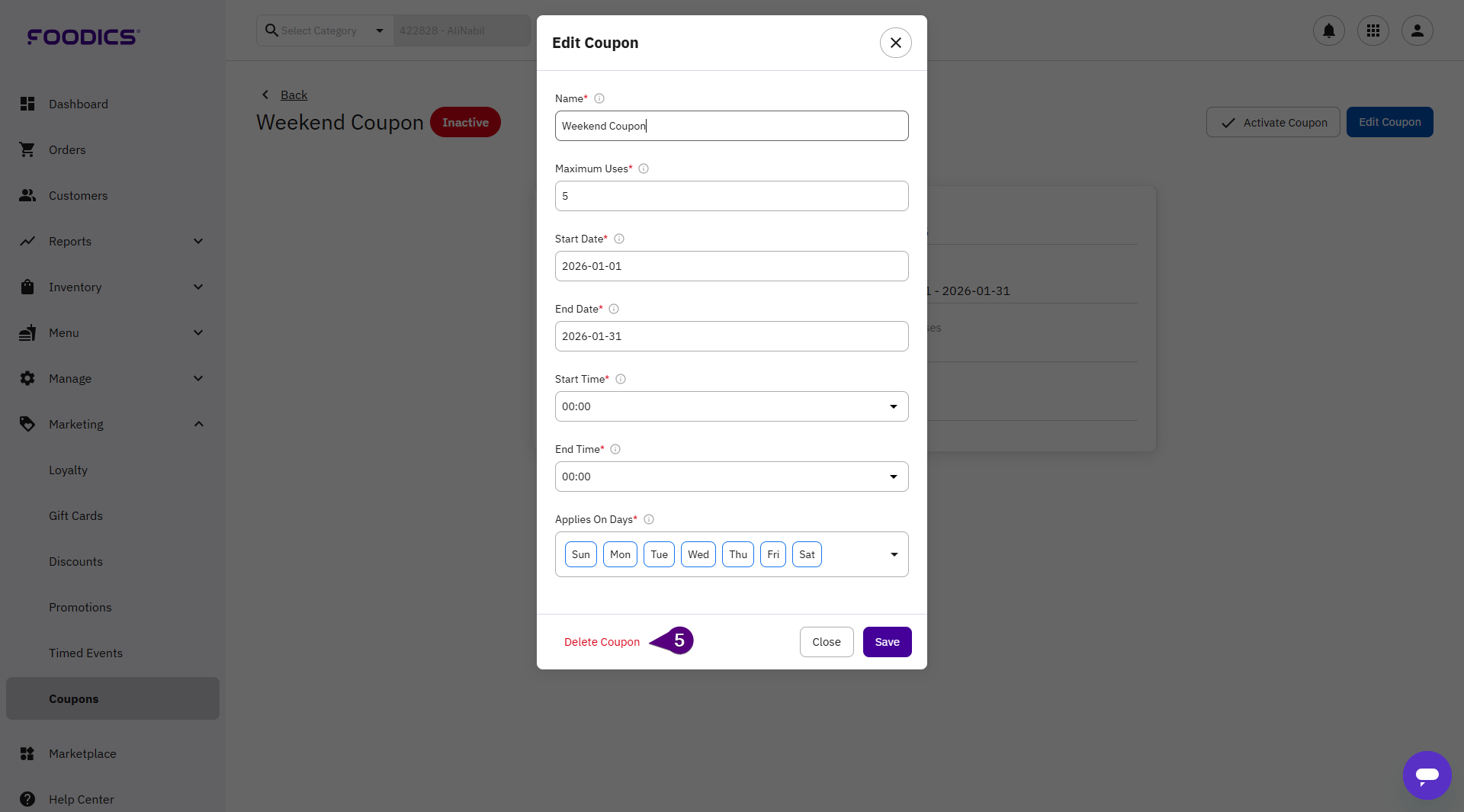Expand the Applies On Days dropdown arrow

coord(894,554)
